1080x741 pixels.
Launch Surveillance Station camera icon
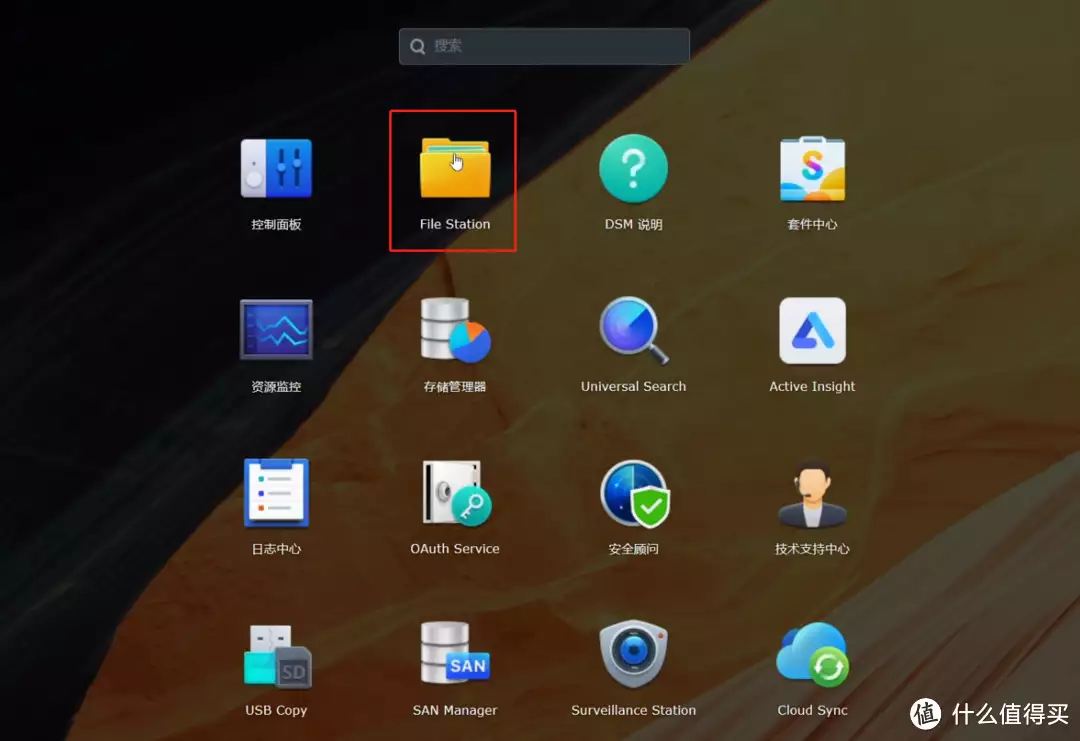coord(634,654)
